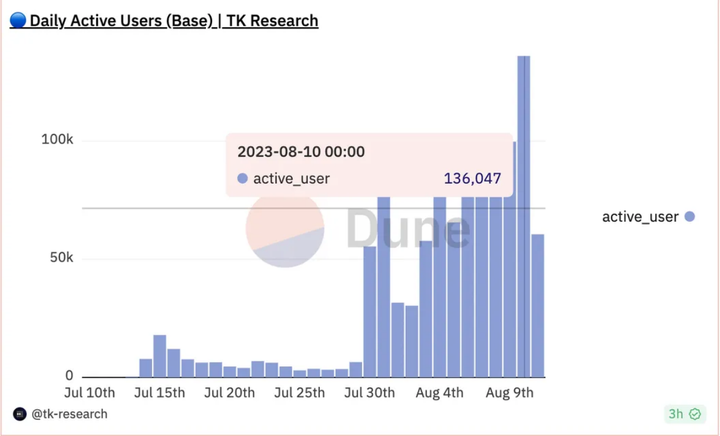
Task: Click the Aug 4th x-axis label
Action: point(439,393)
